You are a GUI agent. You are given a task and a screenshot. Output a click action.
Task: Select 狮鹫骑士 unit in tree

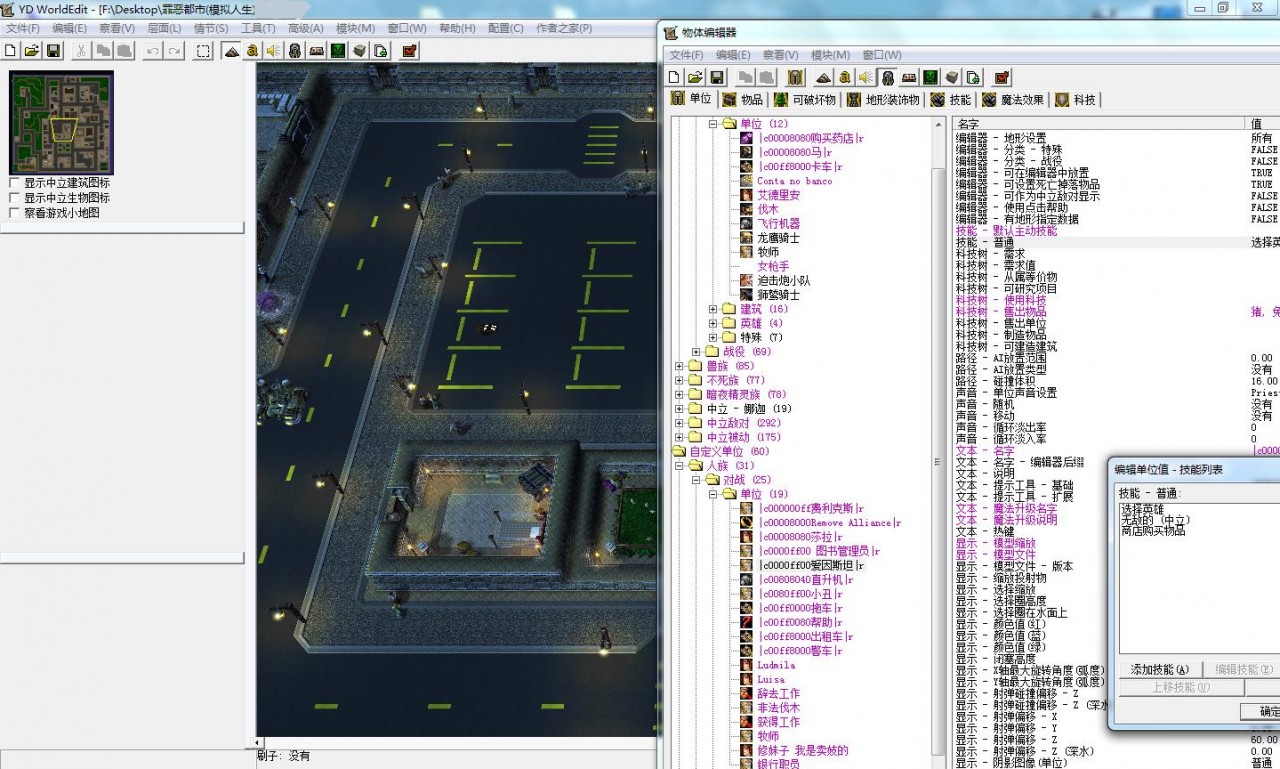pyautogui.click(x=778, y=295)
